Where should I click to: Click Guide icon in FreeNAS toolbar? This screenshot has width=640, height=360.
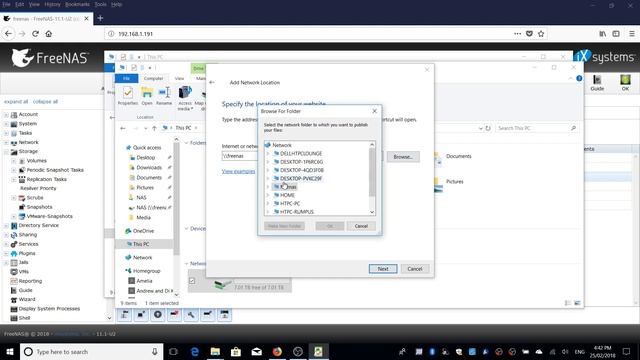pos(597,82)
